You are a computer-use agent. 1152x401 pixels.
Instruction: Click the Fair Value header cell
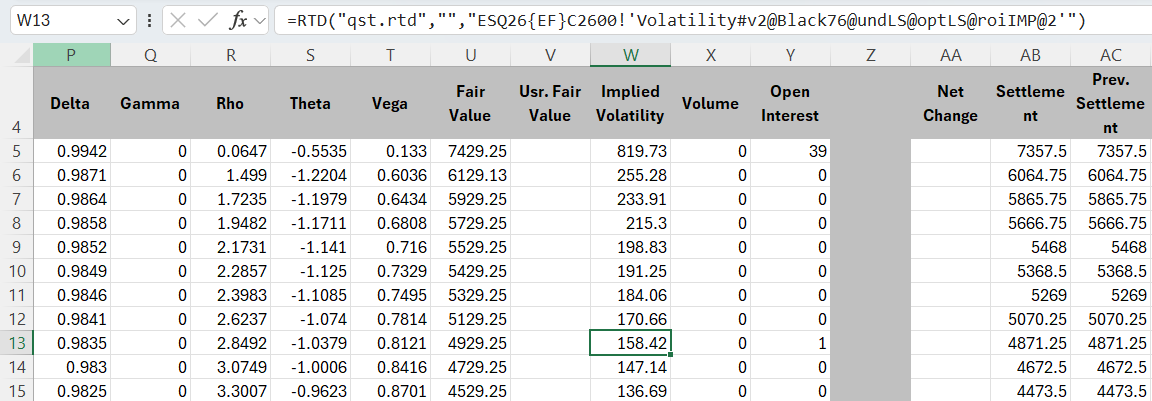(x=470, y=104)
